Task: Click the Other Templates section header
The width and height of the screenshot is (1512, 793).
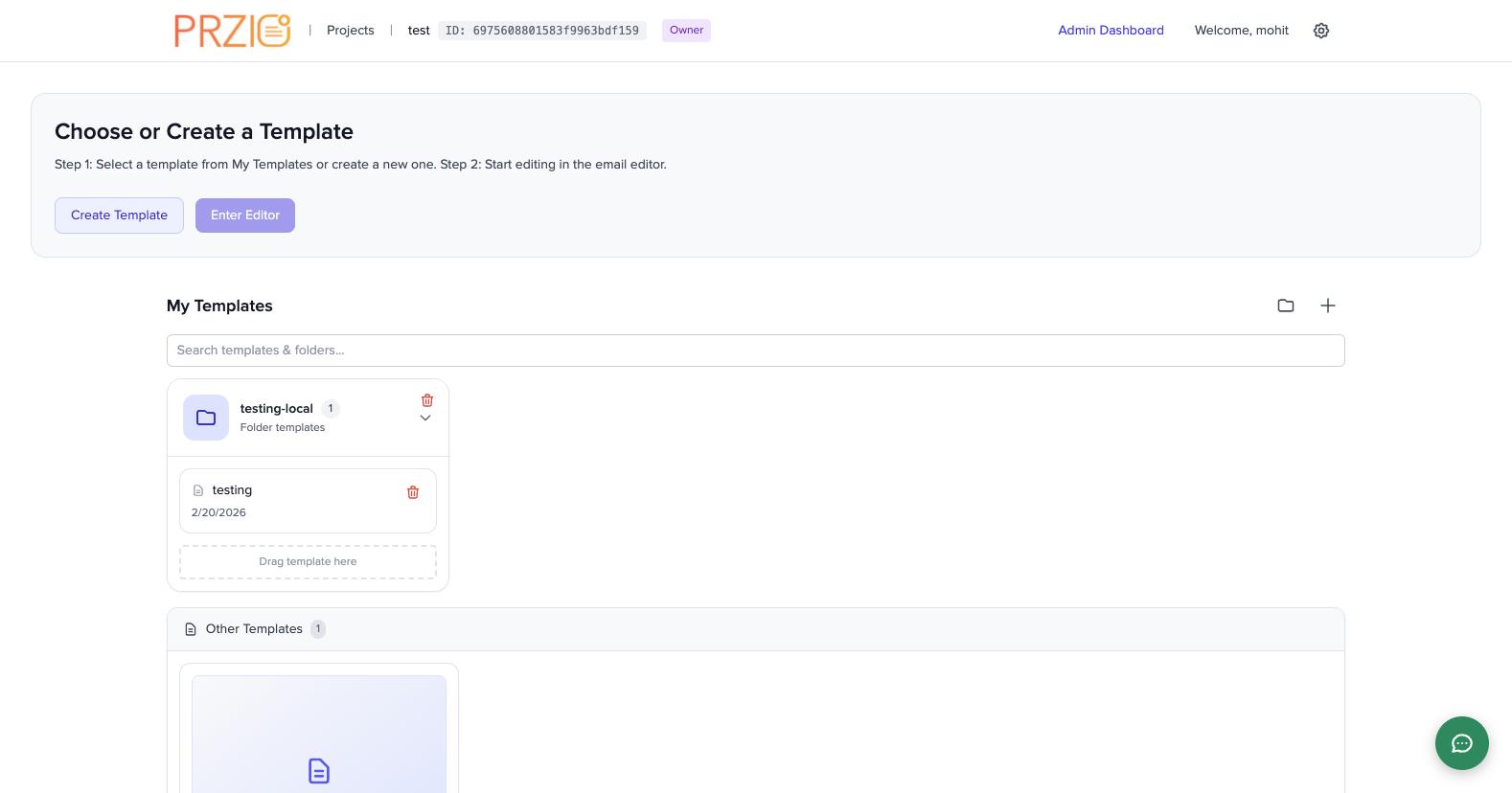Action: coord(756,629)
